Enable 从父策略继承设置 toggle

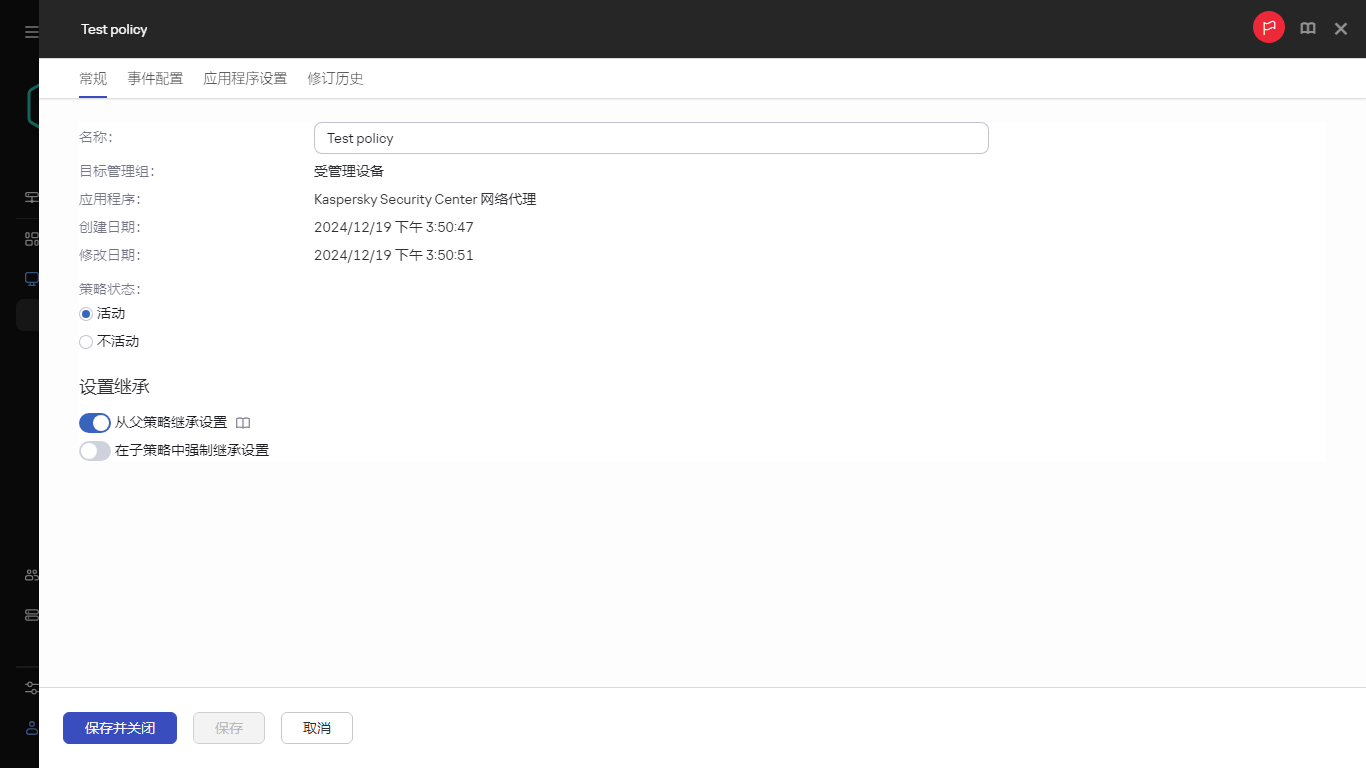[94, 422]
